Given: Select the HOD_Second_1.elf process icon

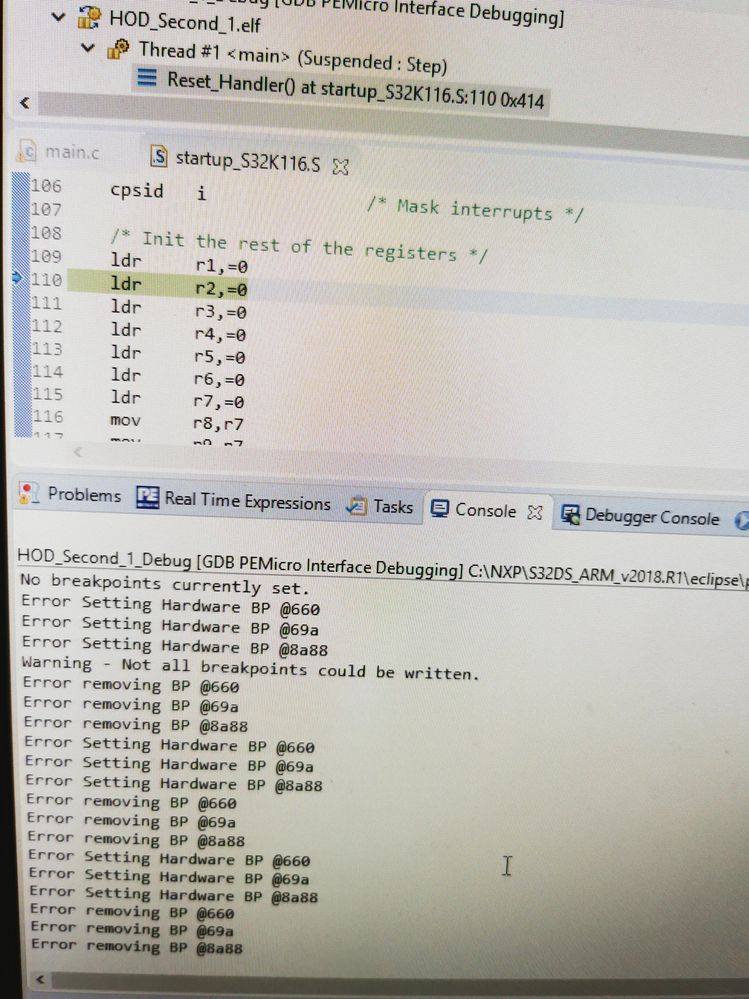Looking at the screenshot, I should click(89, 18).
